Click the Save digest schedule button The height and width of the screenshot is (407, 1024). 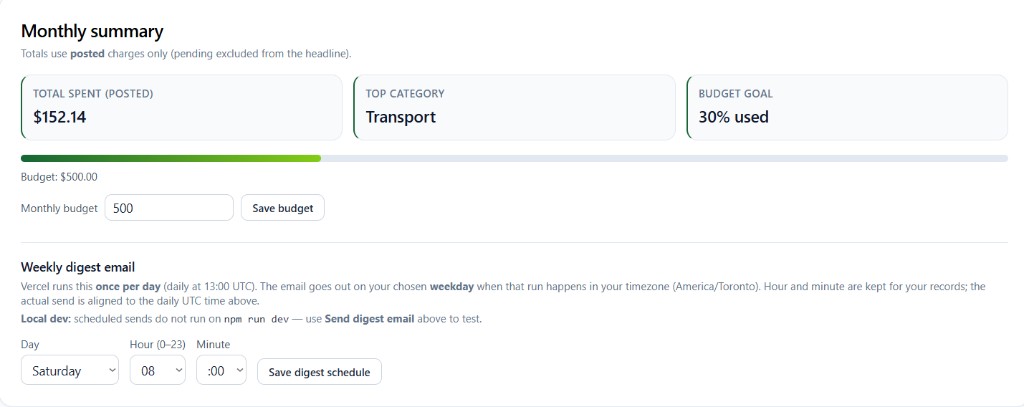319,372
